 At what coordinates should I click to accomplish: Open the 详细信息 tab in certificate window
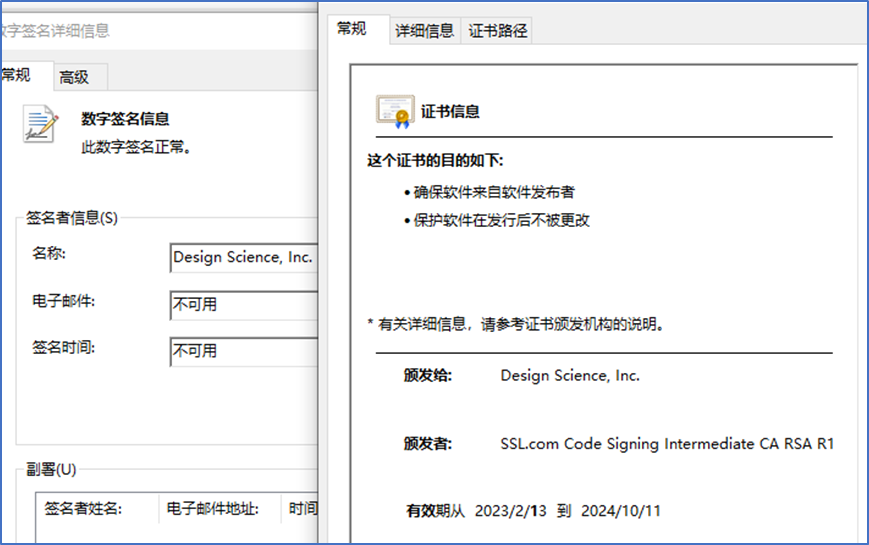(x=425, y=30)
